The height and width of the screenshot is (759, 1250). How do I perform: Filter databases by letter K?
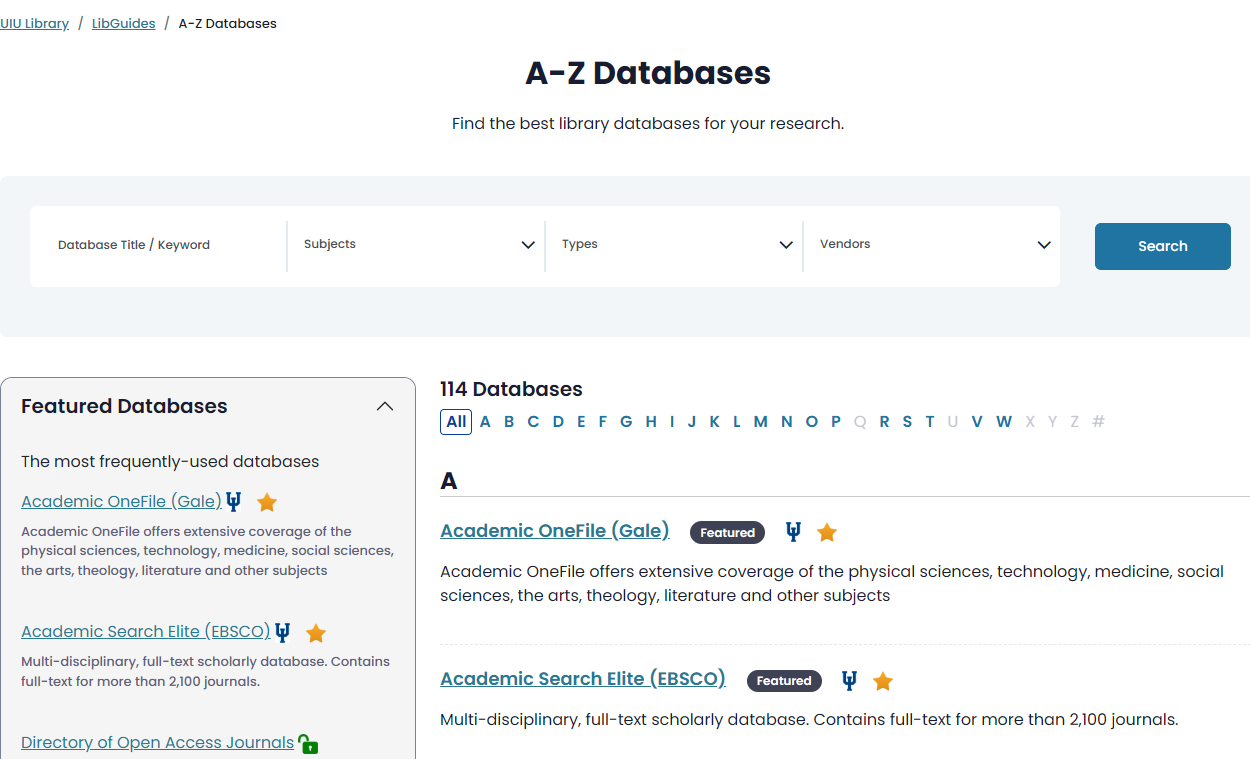click(x=715, y=422)
